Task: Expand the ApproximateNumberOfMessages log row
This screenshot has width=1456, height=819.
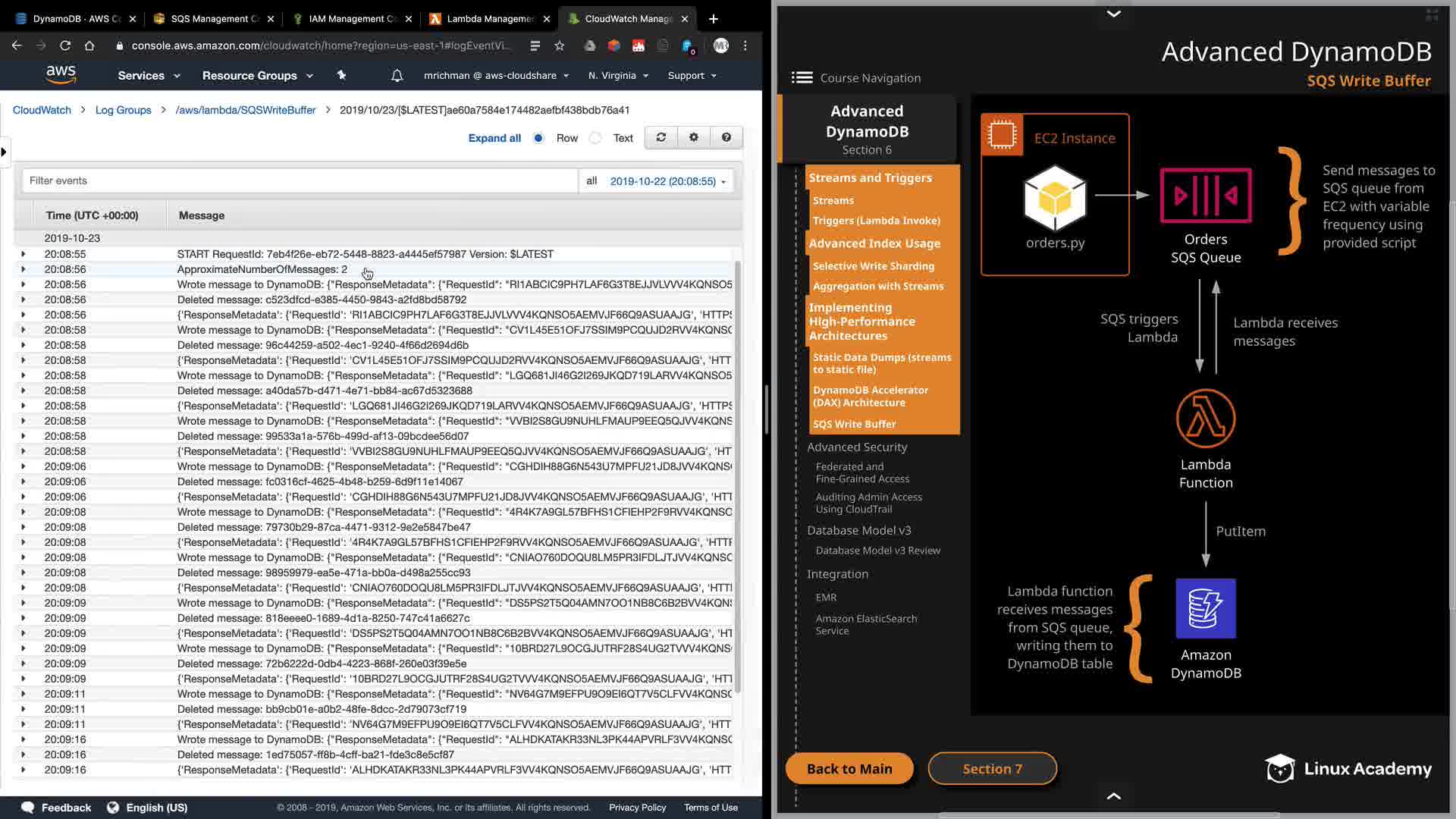Action: 23,269
